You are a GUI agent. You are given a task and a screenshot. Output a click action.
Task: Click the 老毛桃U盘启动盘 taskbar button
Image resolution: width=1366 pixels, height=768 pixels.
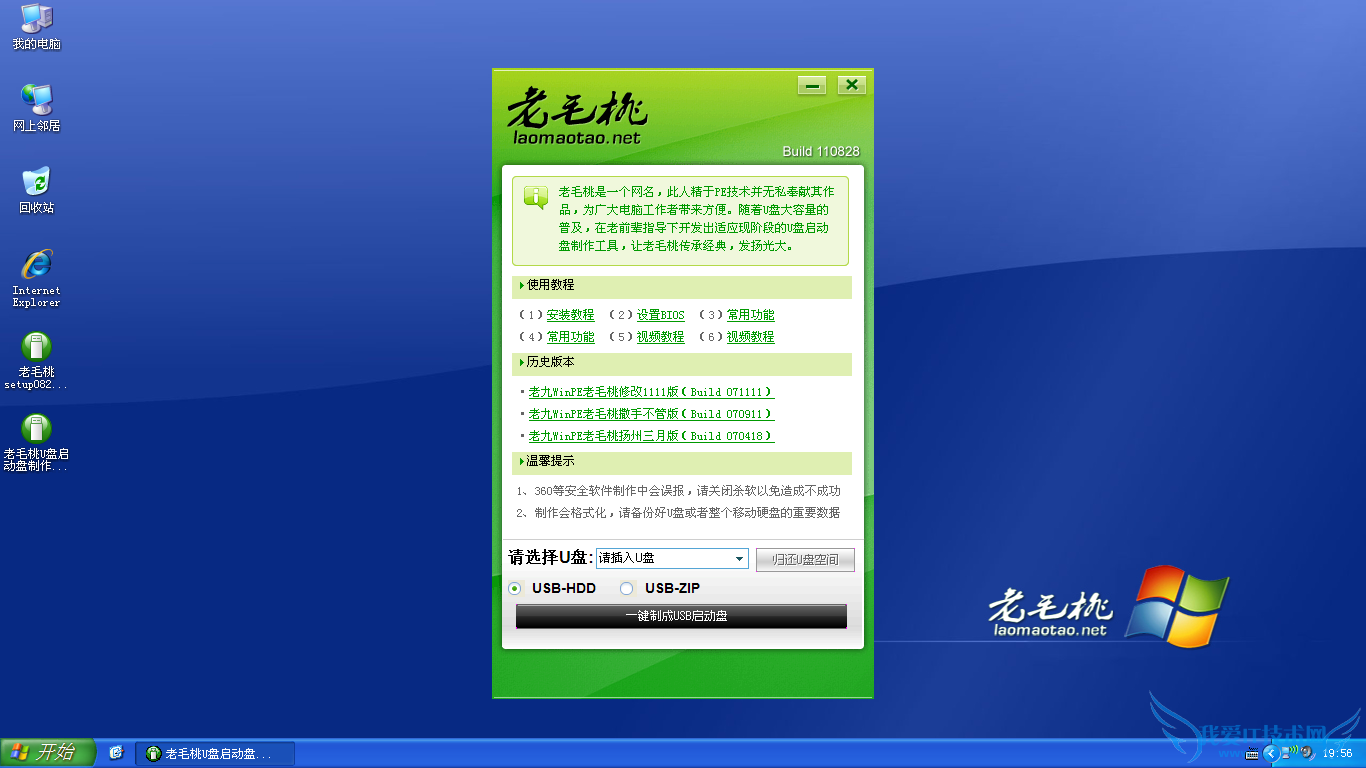point(215,754)
